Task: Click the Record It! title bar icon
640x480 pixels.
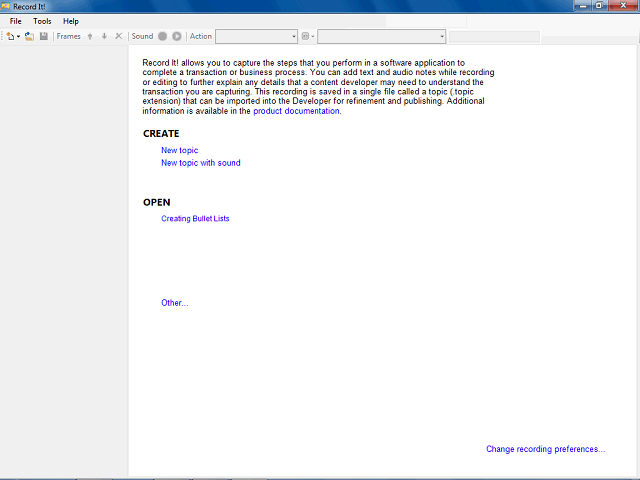Action: pyautogui.click(x=5, y=6)
